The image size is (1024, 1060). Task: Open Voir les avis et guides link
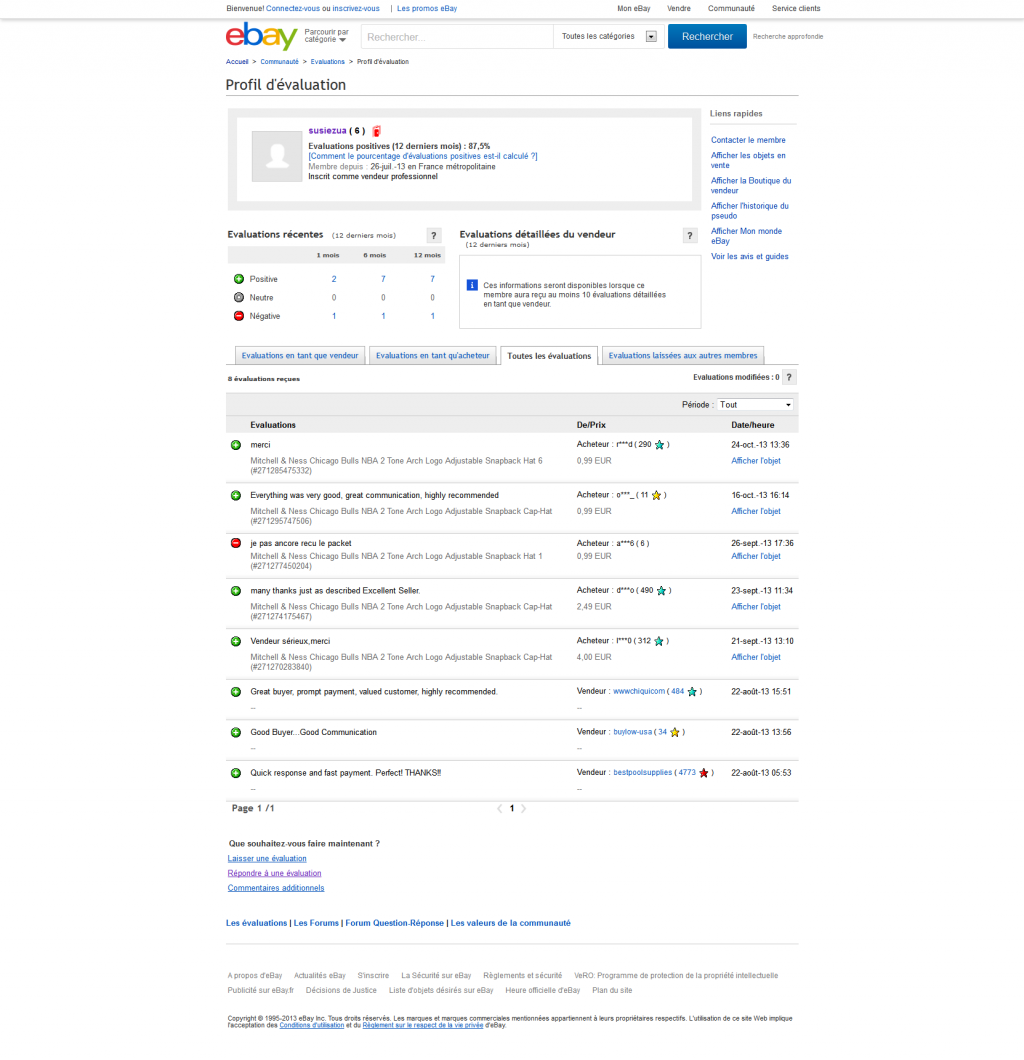coord(750,256)
